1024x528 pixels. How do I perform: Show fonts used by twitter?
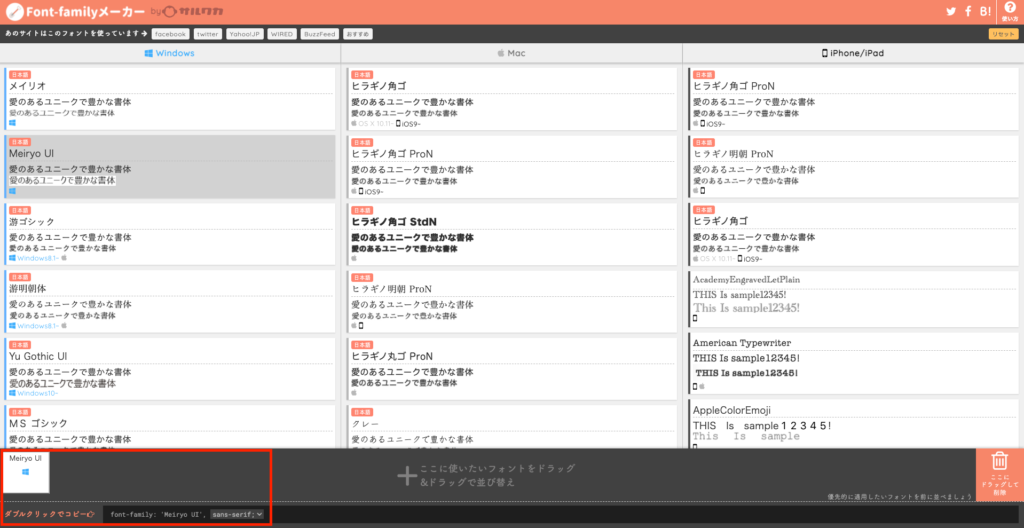pos(208,34)
